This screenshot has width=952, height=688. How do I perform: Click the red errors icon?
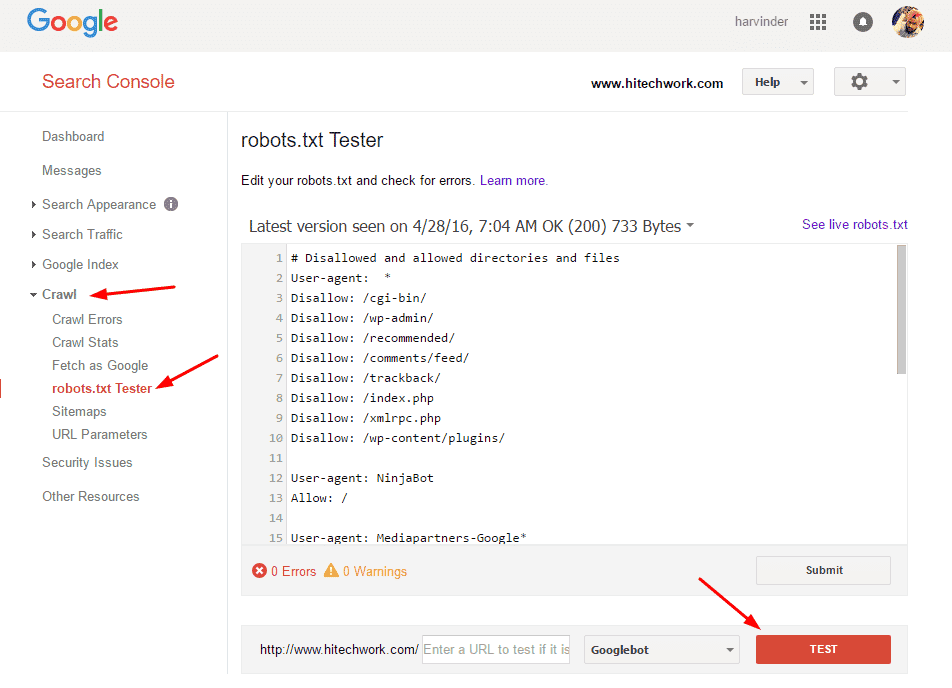point(259,571)
